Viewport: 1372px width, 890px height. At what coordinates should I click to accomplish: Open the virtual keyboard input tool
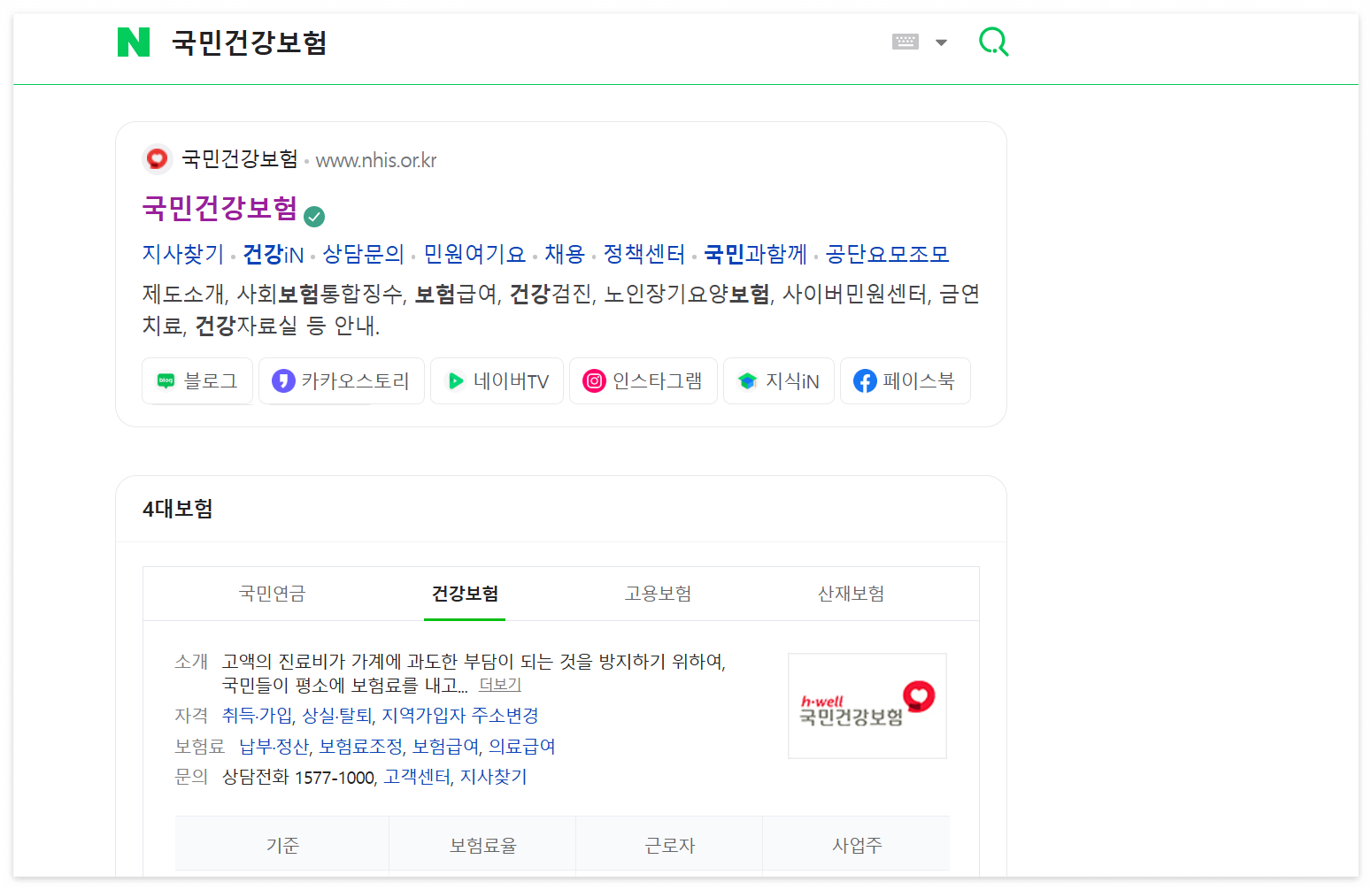(906, 42)
